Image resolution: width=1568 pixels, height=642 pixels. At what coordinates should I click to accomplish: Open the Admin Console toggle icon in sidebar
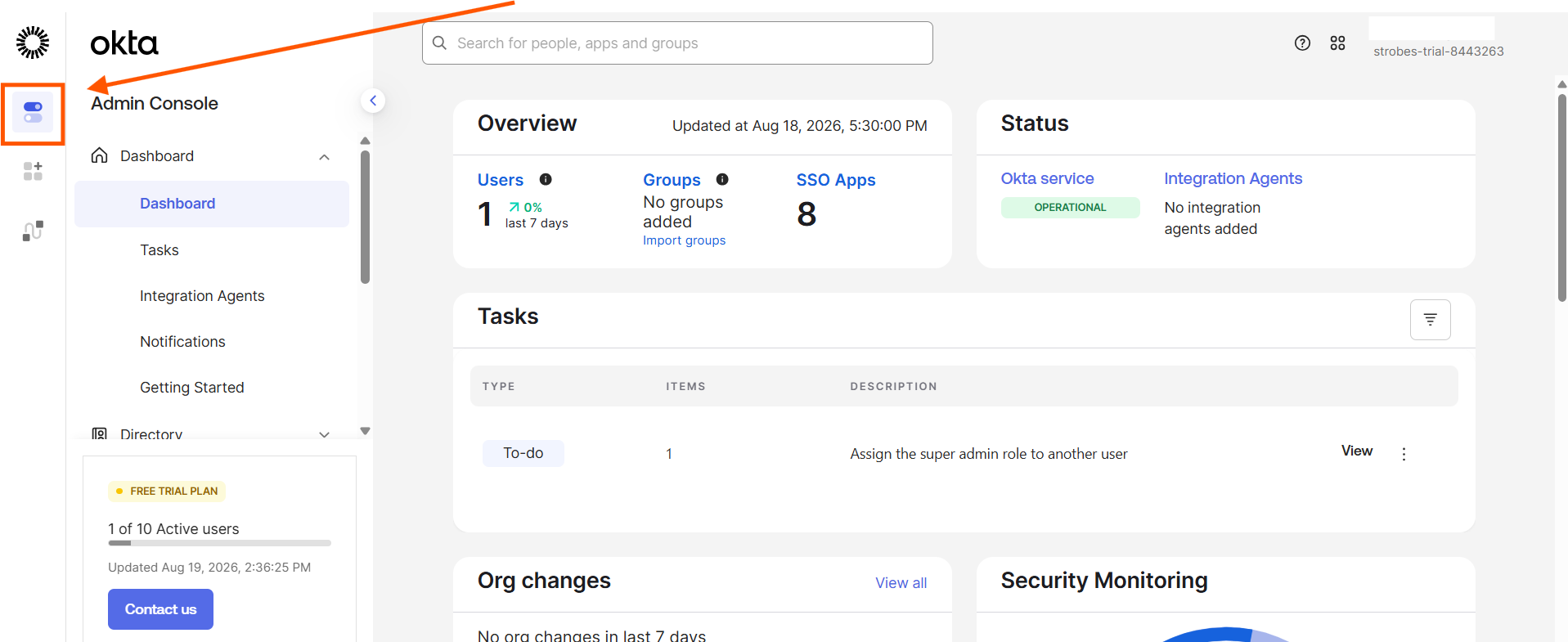point(33,113)
